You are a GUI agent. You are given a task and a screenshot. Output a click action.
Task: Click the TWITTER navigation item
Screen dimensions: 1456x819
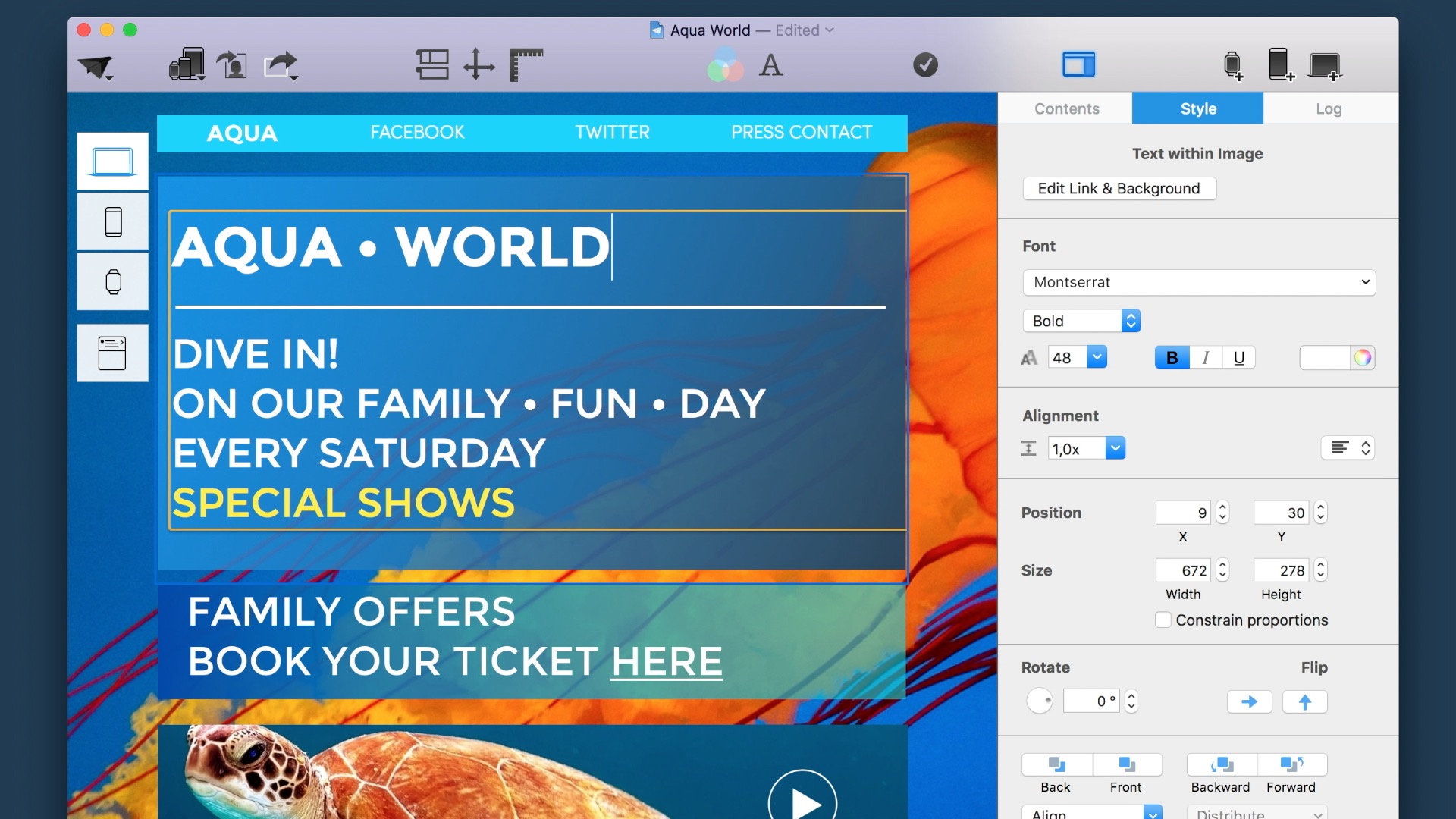(612, 133)
